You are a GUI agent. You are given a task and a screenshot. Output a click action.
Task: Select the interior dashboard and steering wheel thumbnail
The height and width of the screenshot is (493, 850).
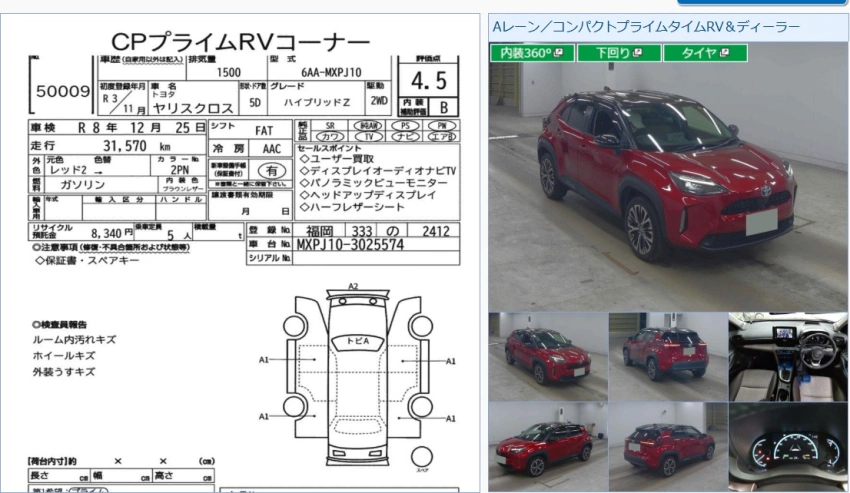788,356
